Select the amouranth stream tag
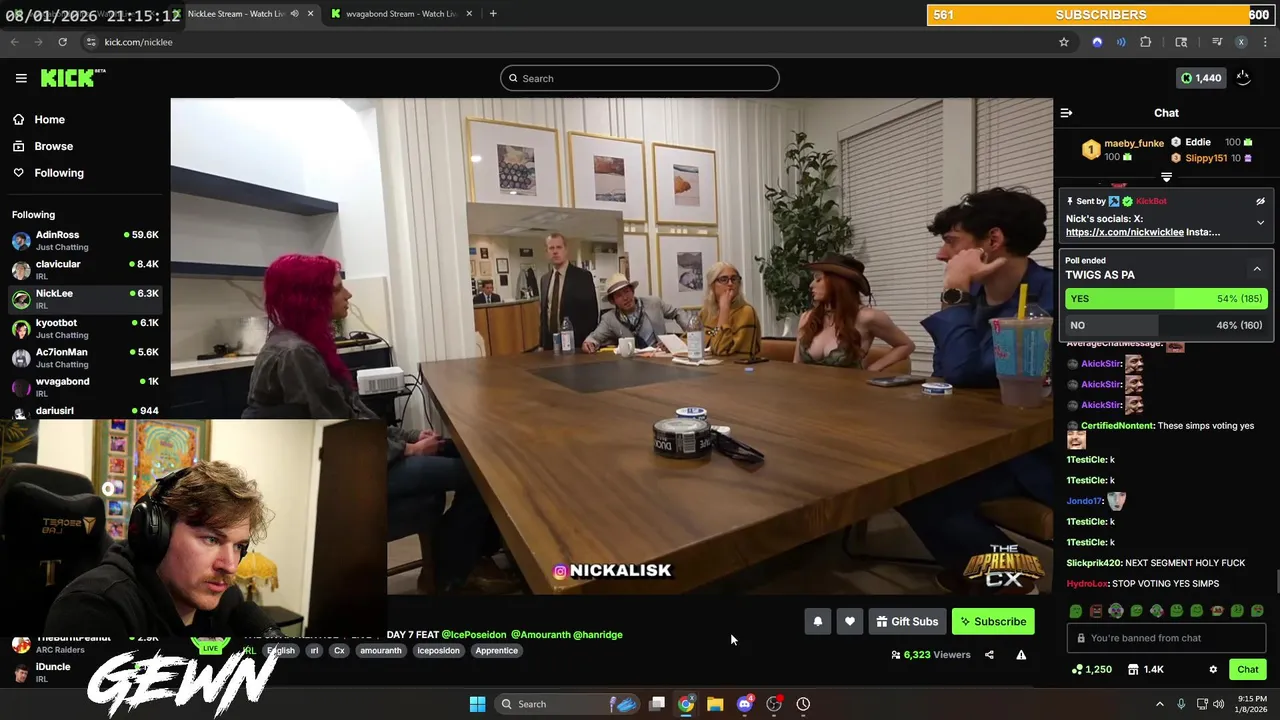 pyautogui.click(x=381, y=651)
